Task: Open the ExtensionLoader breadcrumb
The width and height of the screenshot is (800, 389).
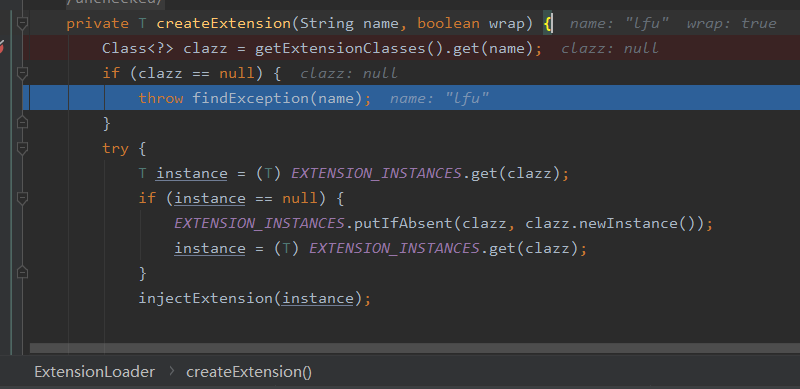Action: [94, 372]
